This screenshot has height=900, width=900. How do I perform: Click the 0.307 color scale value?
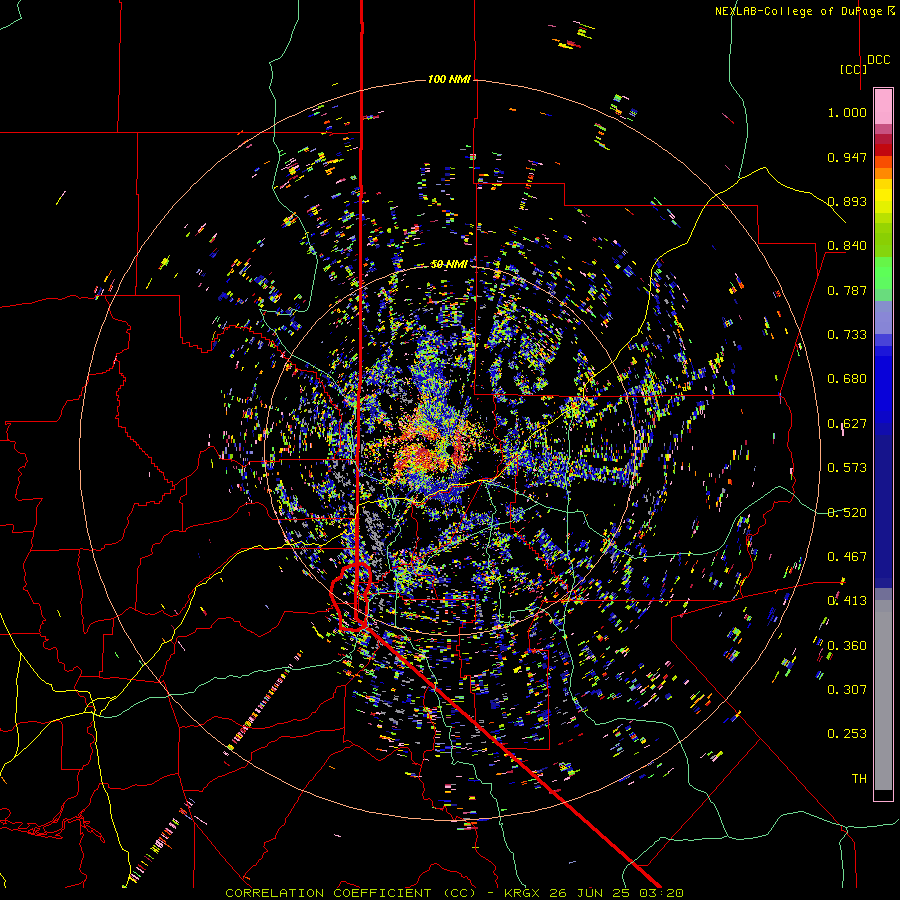tap(847, 690)
